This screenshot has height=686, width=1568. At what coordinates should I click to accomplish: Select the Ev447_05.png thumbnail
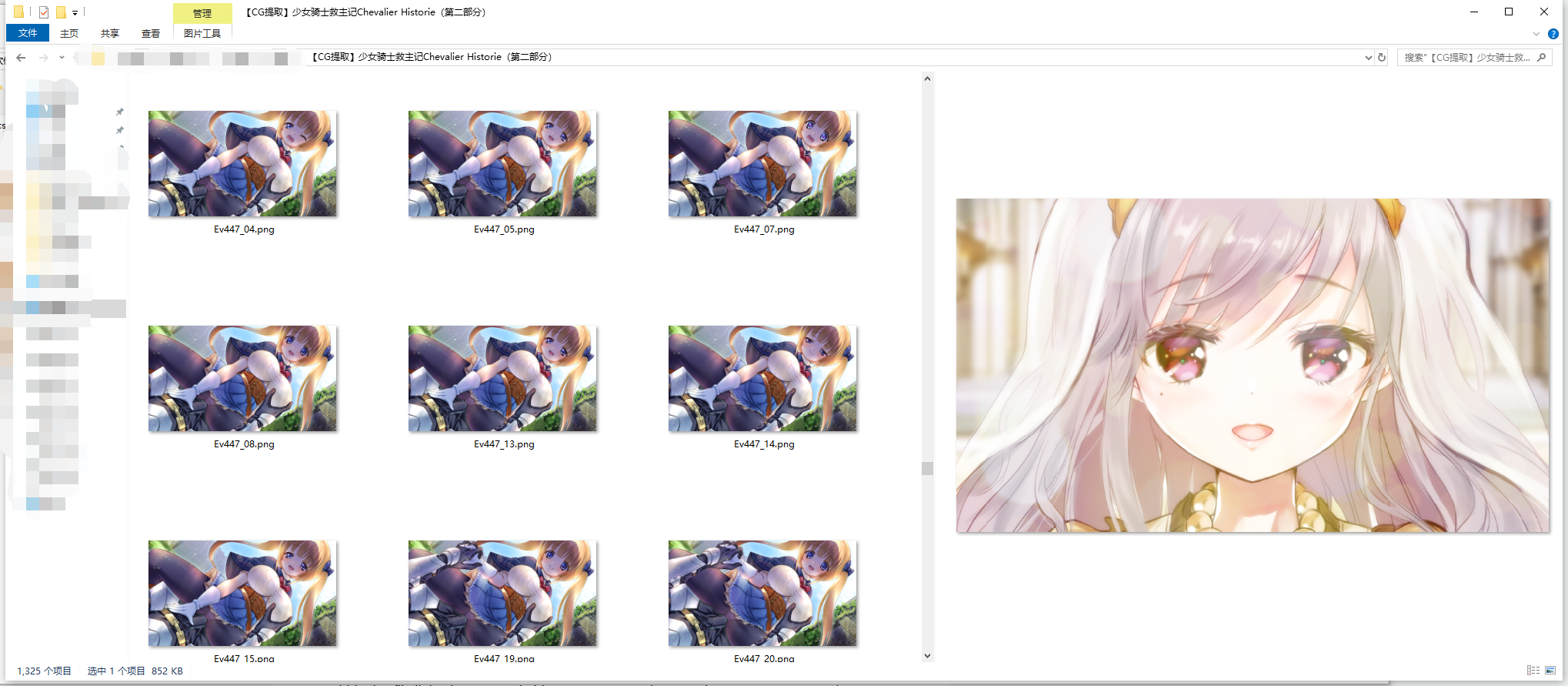pyautogui.click(x=502, y=163)
